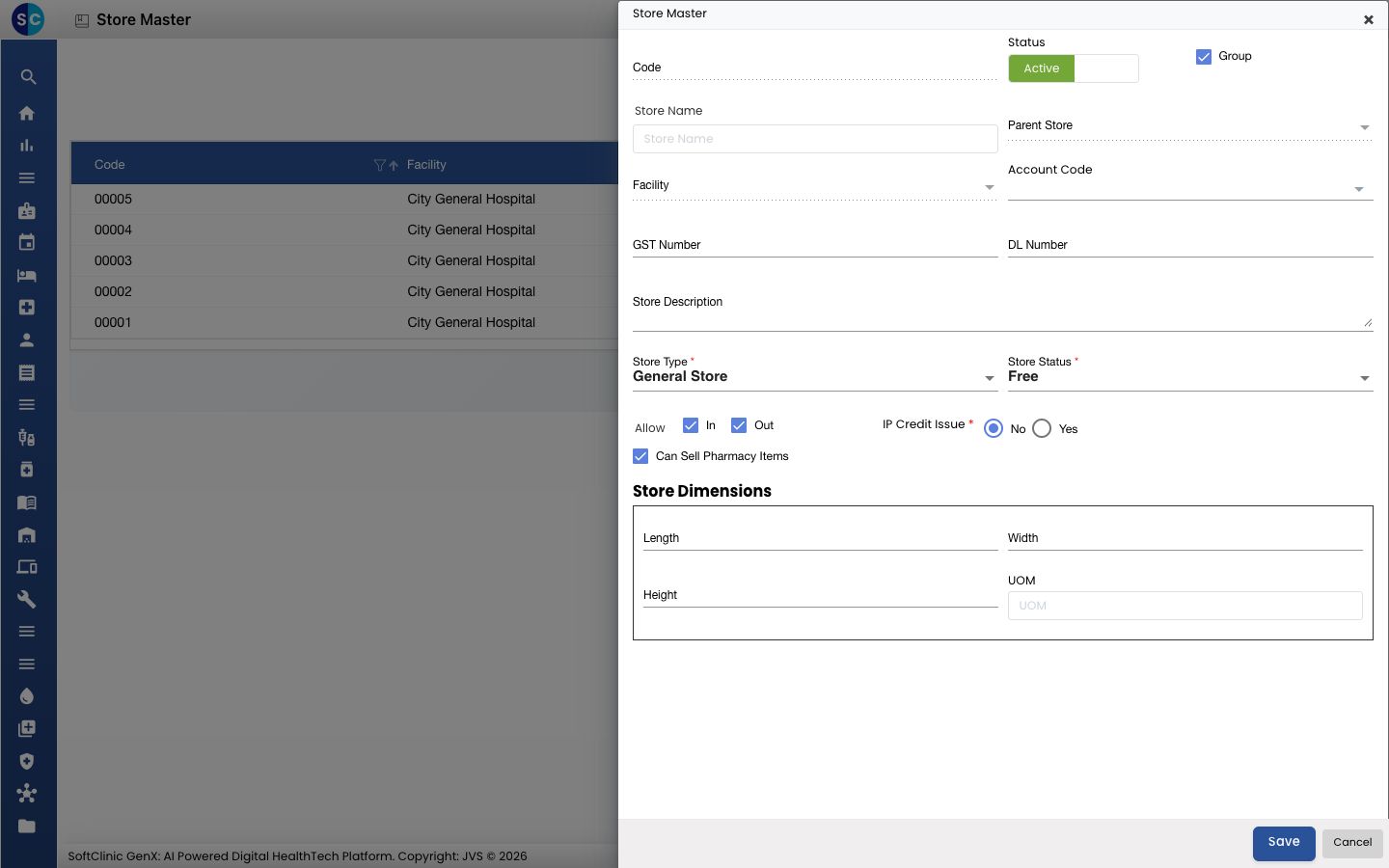Click the Save button

(1284, 843)
